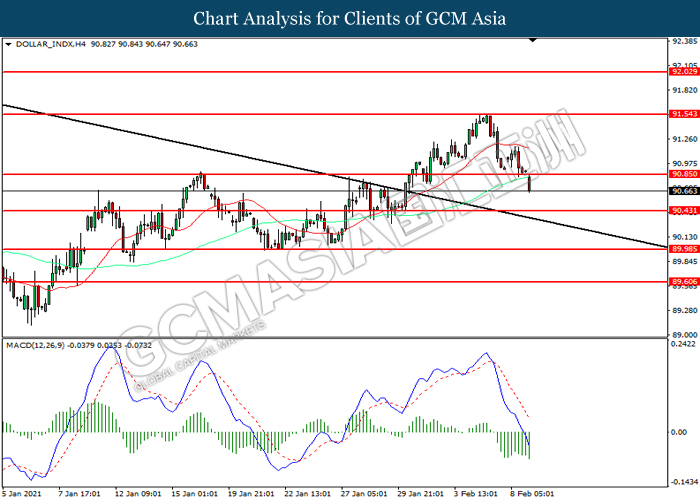This screenshot has width=700, height=500.
Task: Click the 15 Jan 01:01 time label
Action: pyautogui.click(x=195, y=494)
